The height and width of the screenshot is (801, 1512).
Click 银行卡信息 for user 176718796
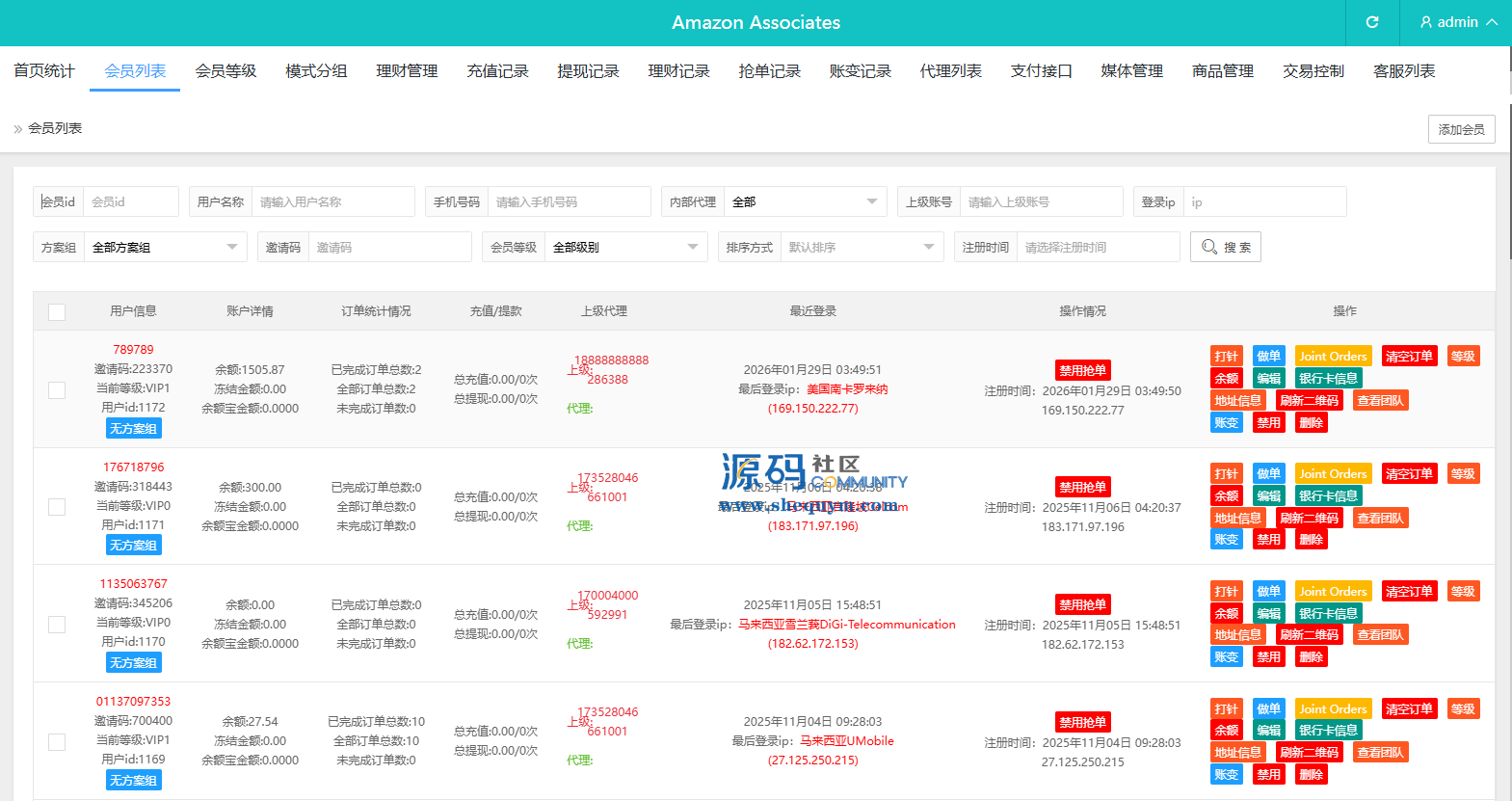pos(1328,496)
